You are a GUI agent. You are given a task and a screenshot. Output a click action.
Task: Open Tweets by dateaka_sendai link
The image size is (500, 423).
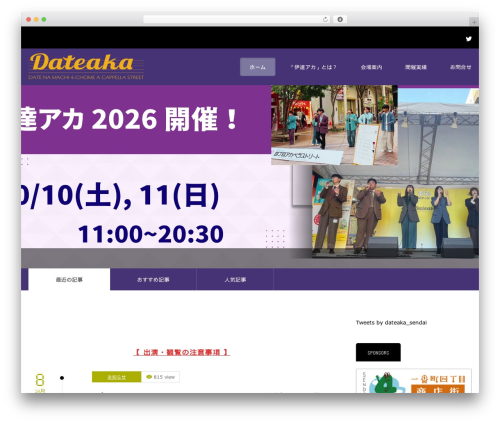(x=391, y=322)
